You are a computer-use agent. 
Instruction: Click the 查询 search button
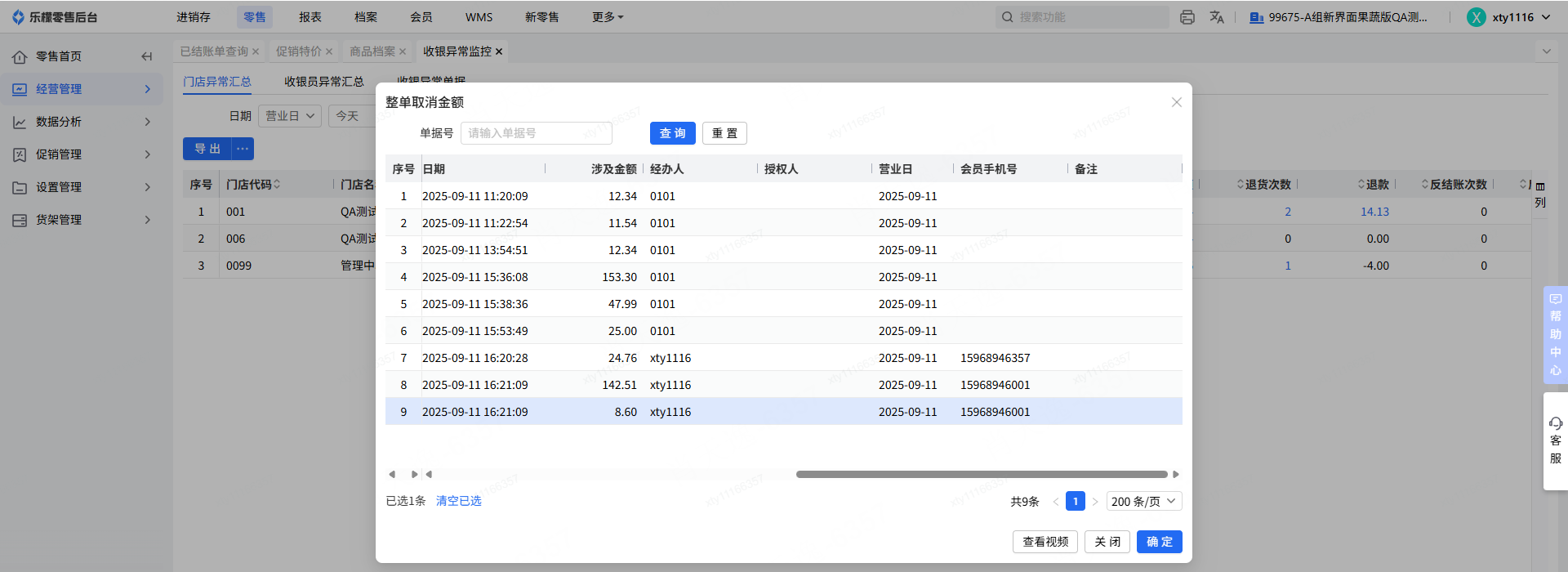[x=673, y=133]
